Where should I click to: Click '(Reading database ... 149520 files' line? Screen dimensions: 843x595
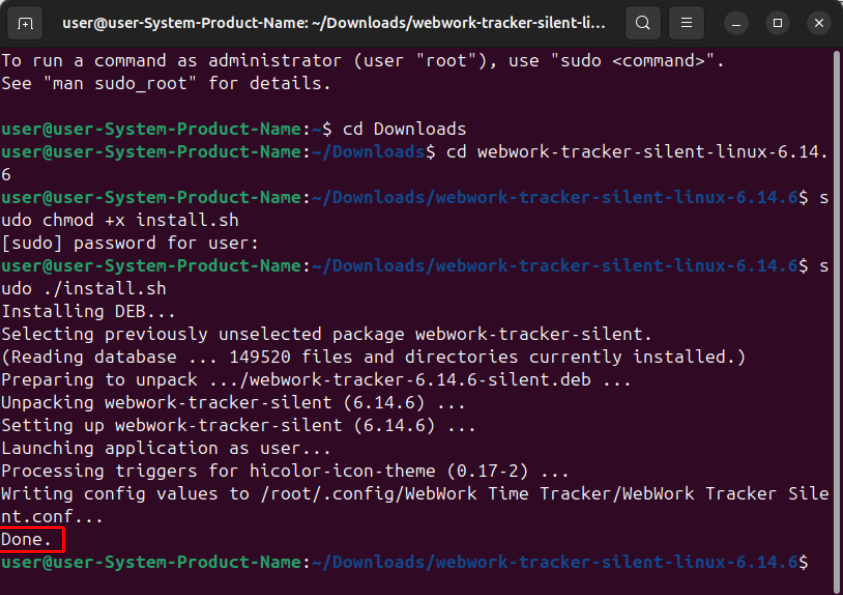pyautogui.click(x=374, y=357)
